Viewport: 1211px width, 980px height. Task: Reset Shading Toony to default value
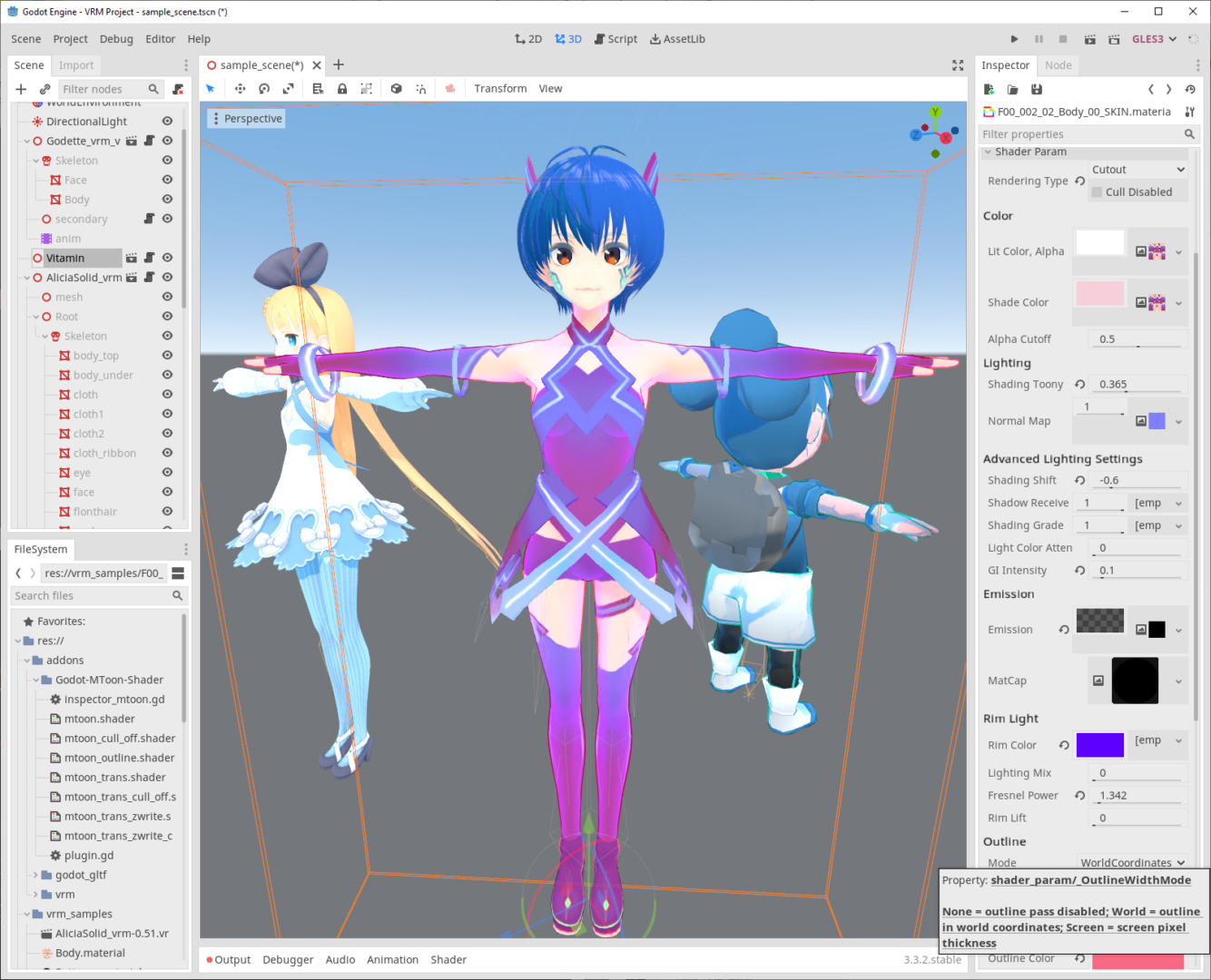[1080, 385]
